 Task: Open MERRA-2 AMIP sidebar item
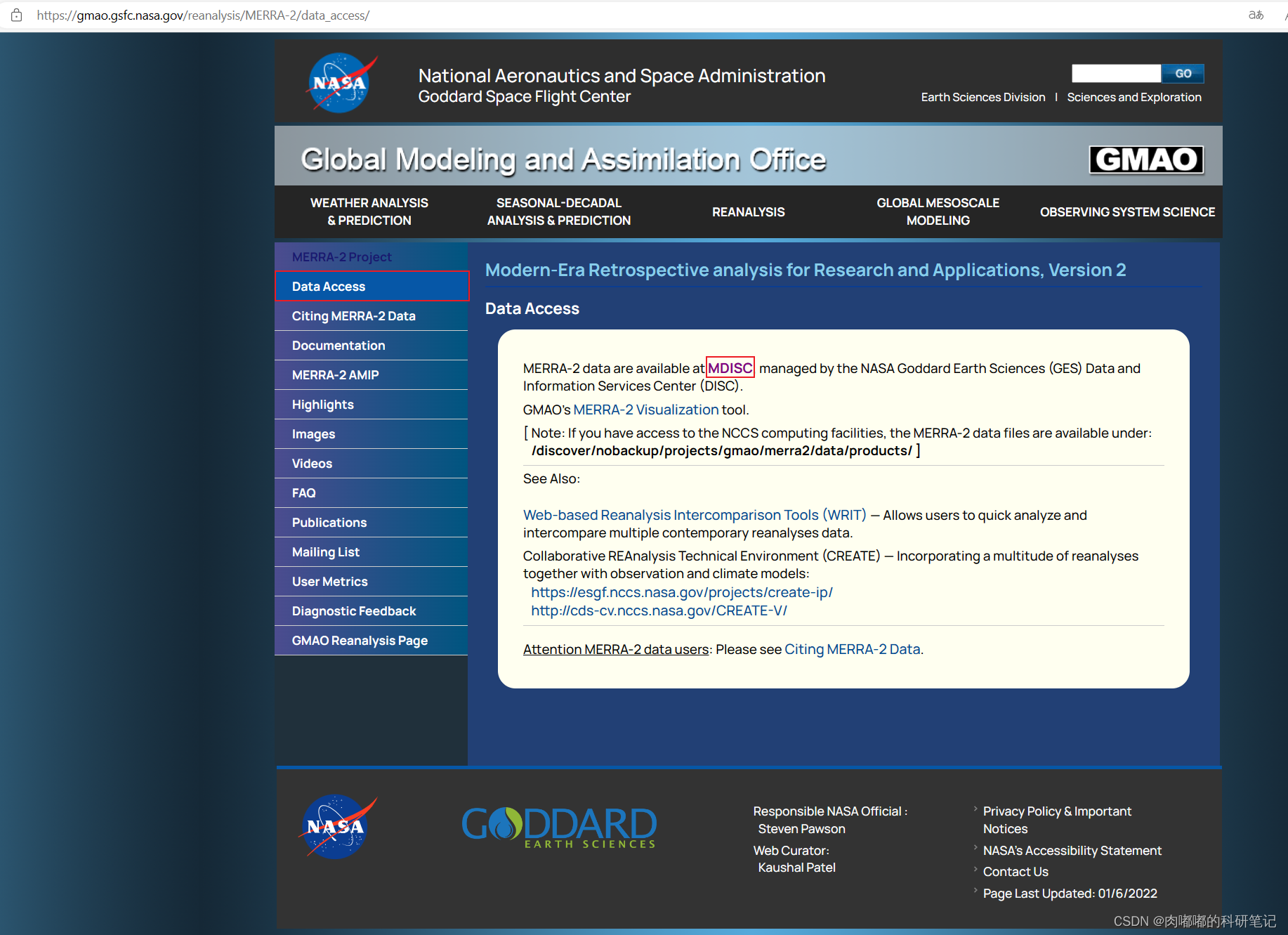pyautogui.click(x=371, y=375)
